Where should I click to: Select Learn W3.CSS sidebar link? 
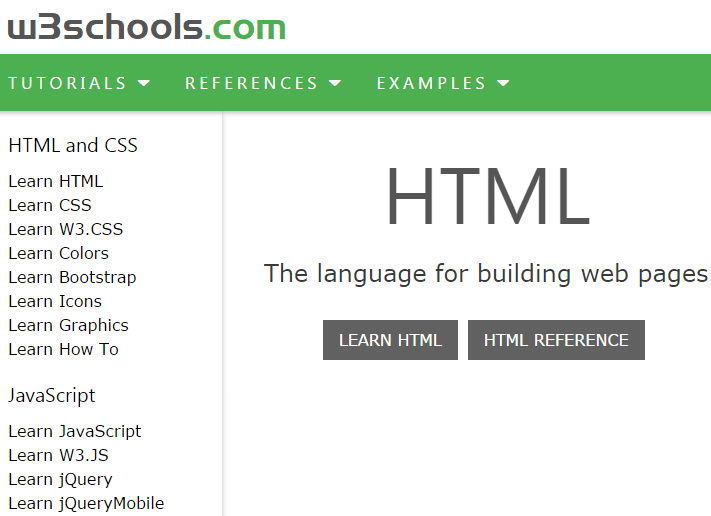tap(66, 229)
